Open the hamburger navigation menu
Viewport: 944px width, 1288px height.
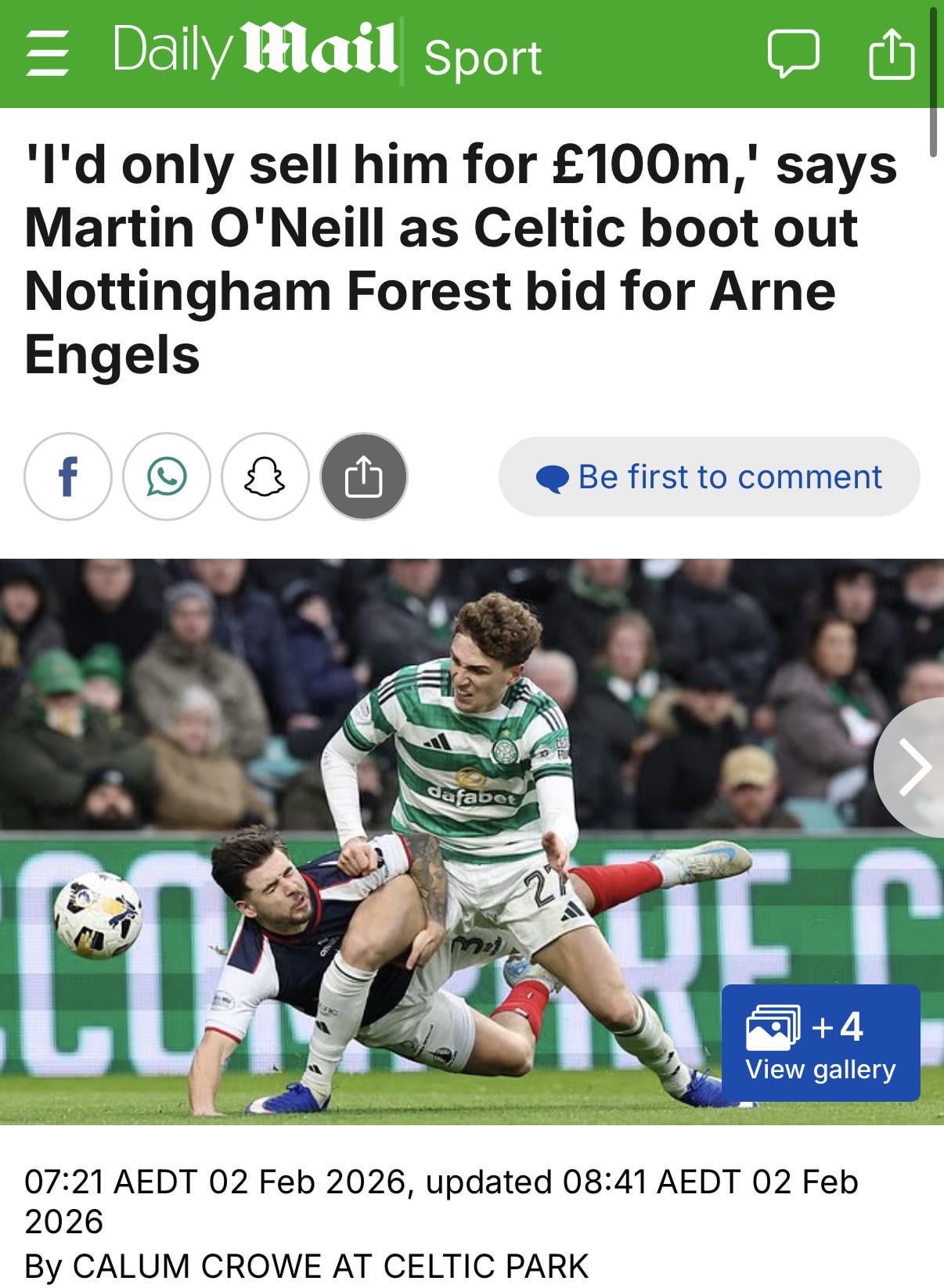[47, 54]
